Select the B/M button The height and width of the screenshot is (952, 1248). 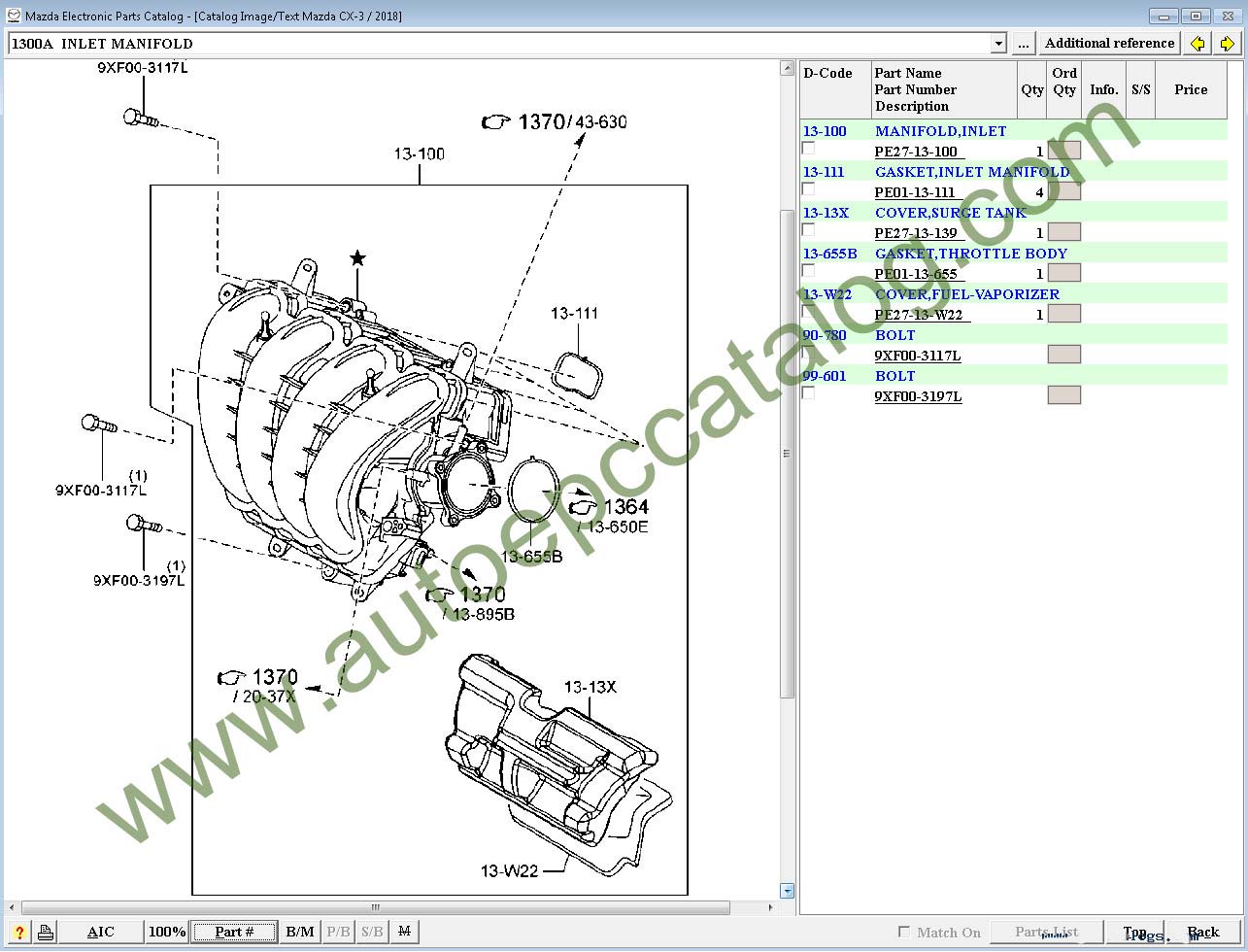300,932
